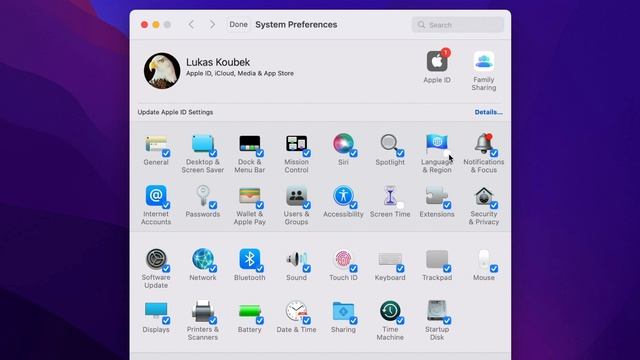Uncheck the Displays pane checkbox

point(166,320)
